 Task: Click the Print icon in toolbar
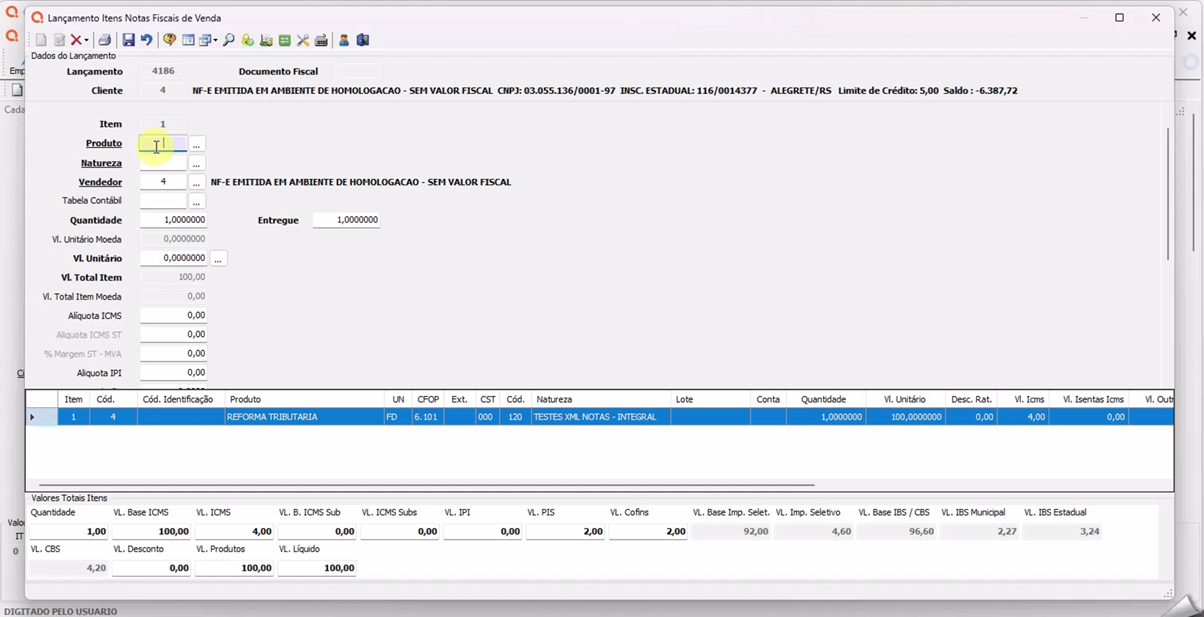pyautogui.click(x=105, y=40)
